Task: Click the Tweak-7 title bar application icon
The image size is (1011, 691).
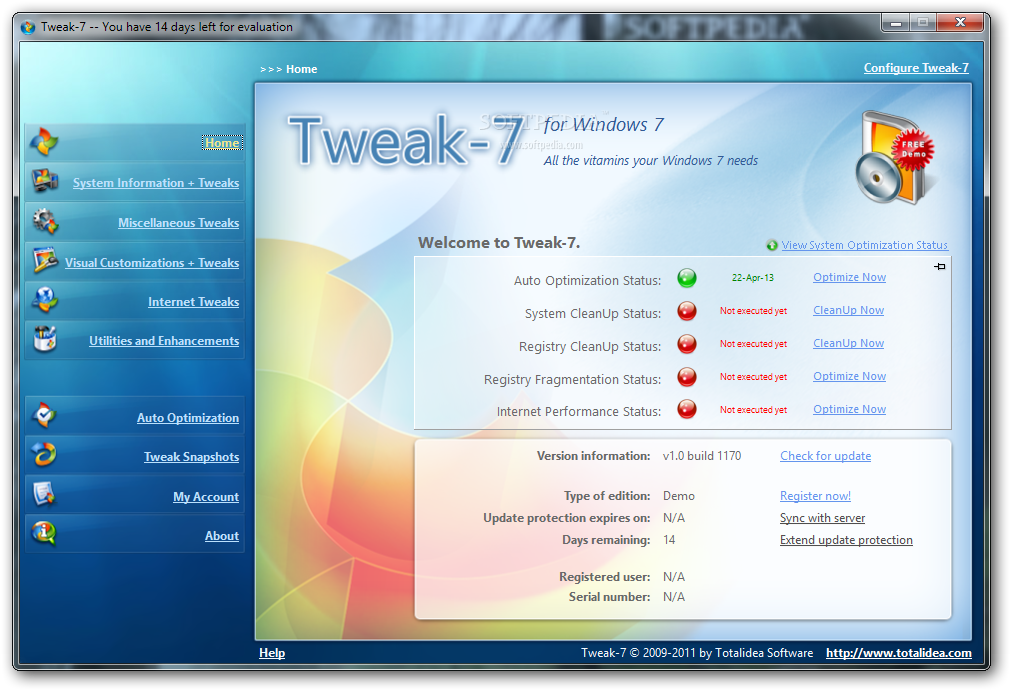Action: (28, 27)
